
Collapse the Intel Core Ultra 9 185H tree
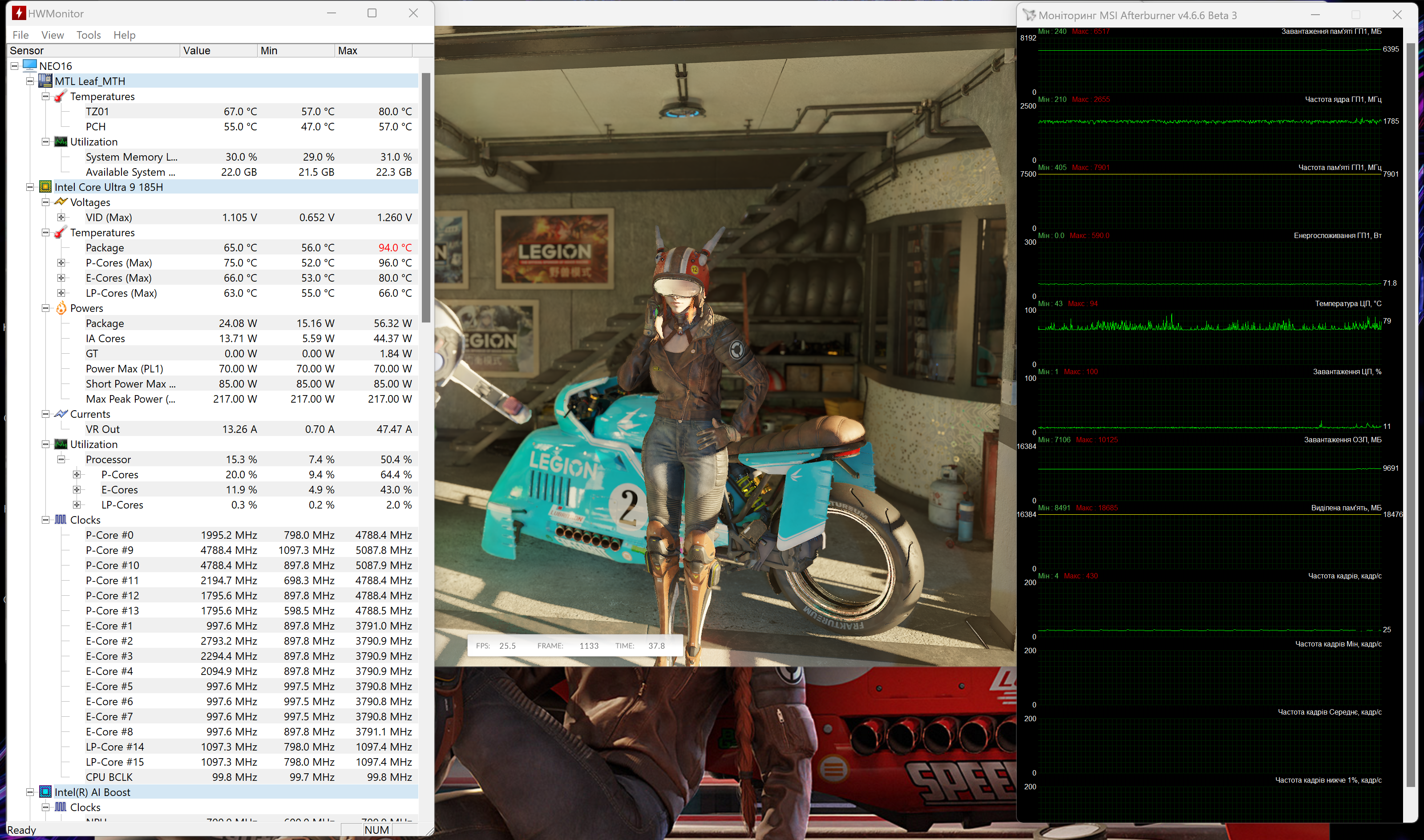point(30,187)
